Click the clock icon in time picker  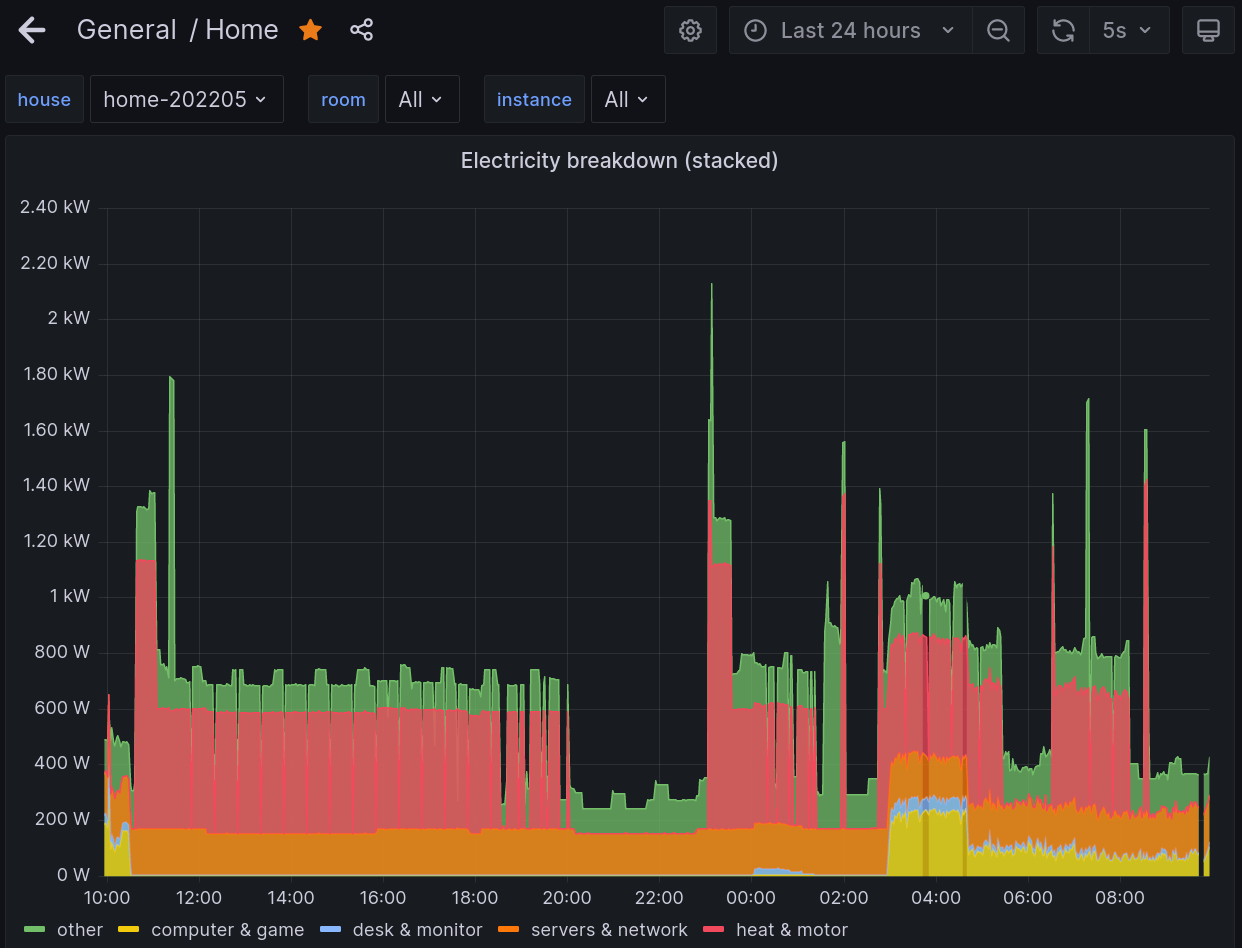click(756, 31)
